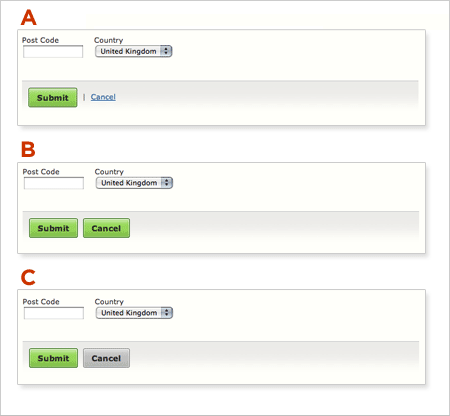The width and height of the screenshot is (450, 416).
Task: Click the green Cancel button in form B
Action: tap(106, 228)
